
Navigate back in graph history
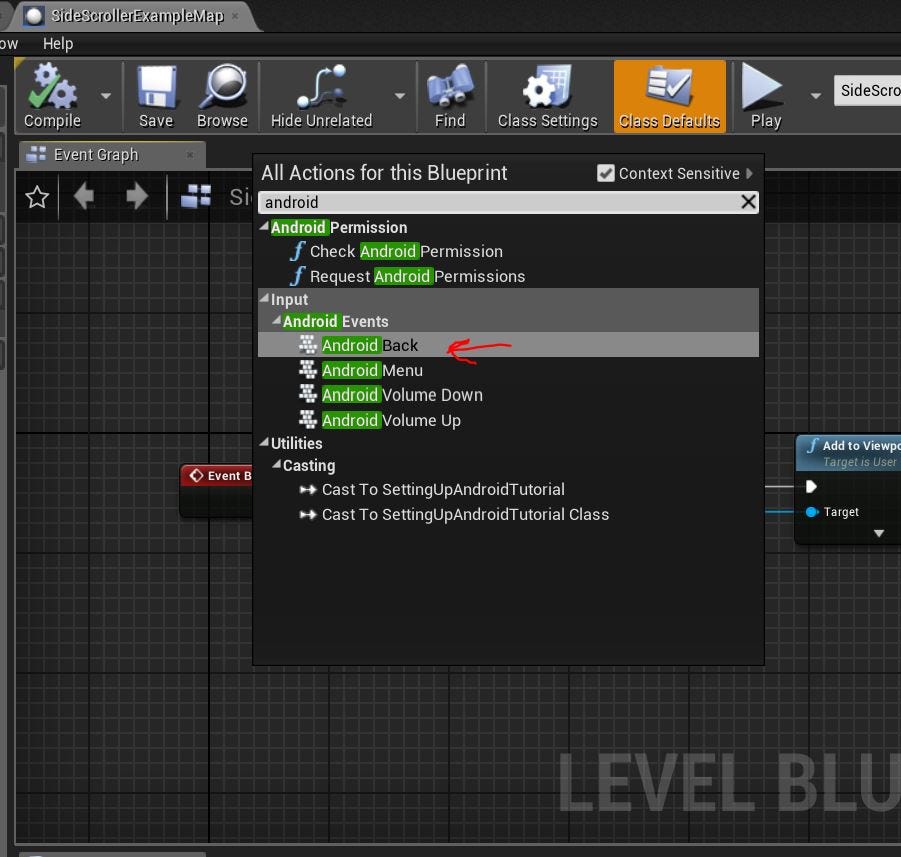point(84,197)
